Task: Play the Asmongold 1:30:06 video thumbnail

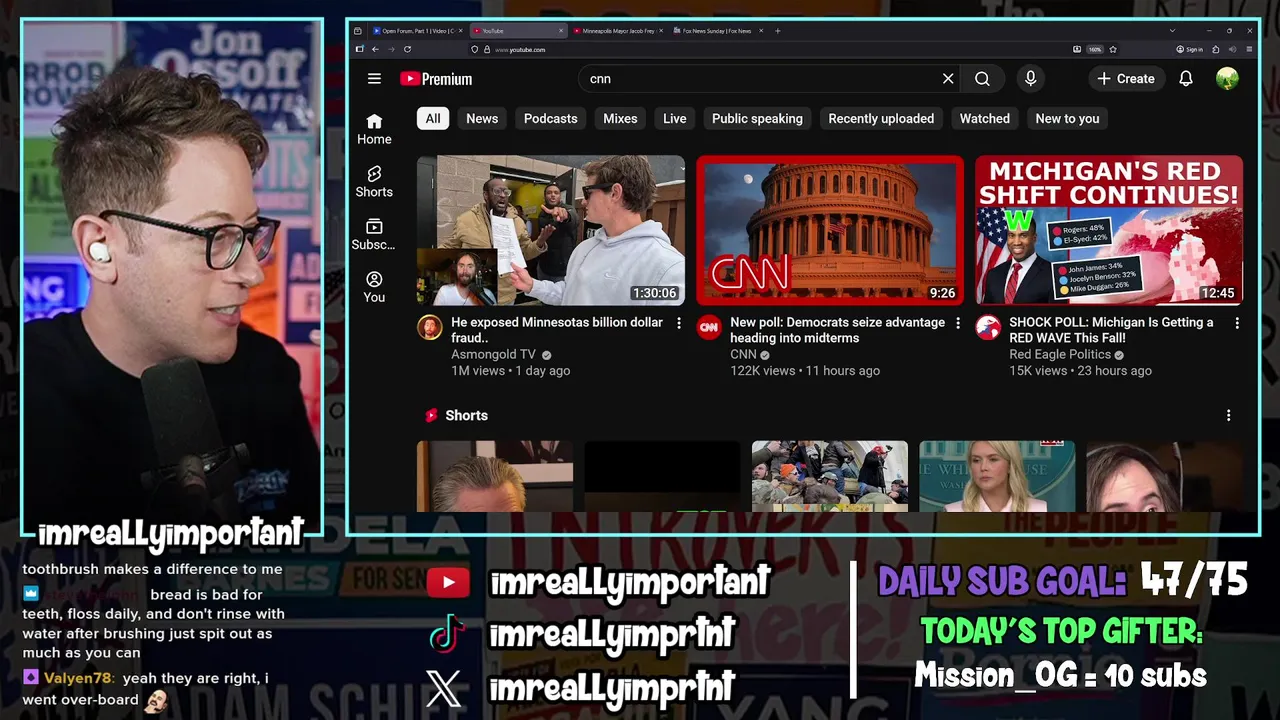Action: click(x=551, y=230)
